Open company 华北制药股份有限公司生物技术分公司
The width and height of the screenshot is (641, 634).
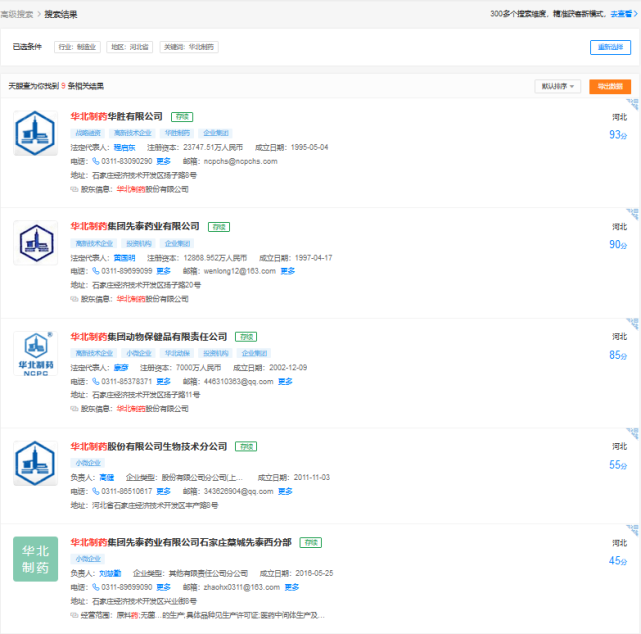[149, 446]
